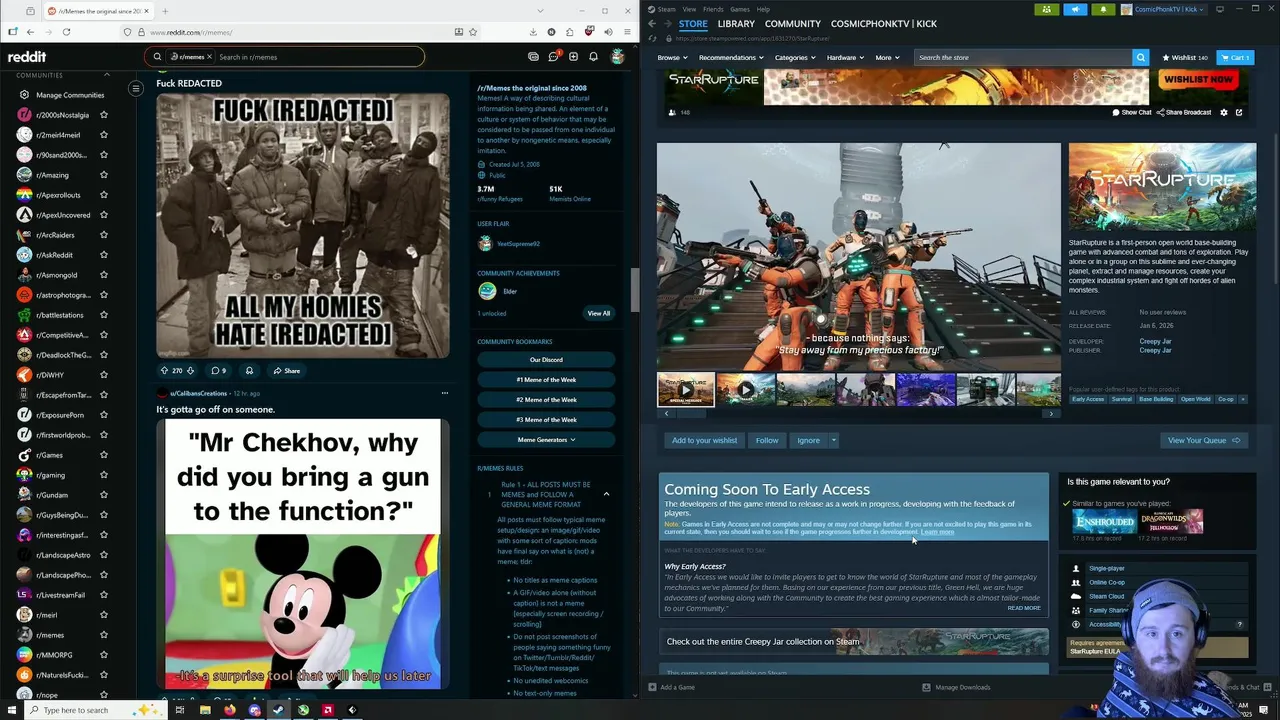Open Our Discord bookmark
Screen dimensions: 1280x720
coord(546,360)
